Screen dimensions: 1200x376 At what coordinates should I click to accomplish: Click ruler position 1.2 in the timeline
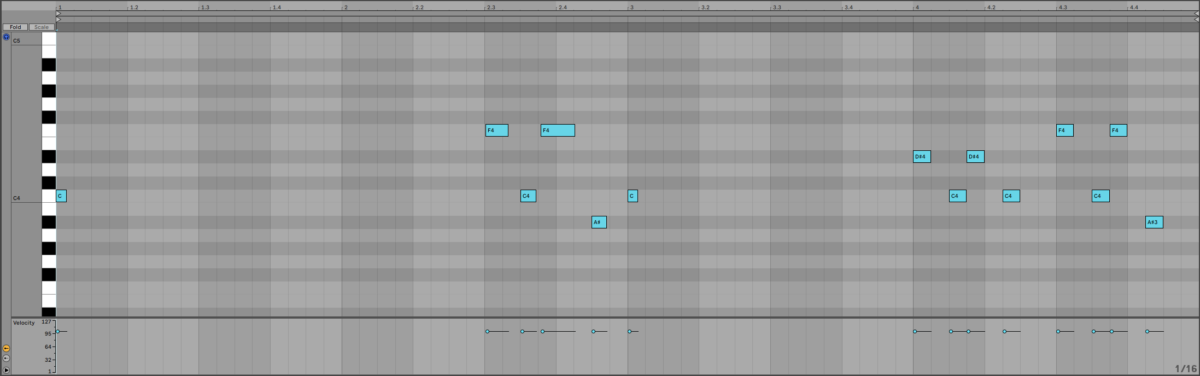point(134,7)
